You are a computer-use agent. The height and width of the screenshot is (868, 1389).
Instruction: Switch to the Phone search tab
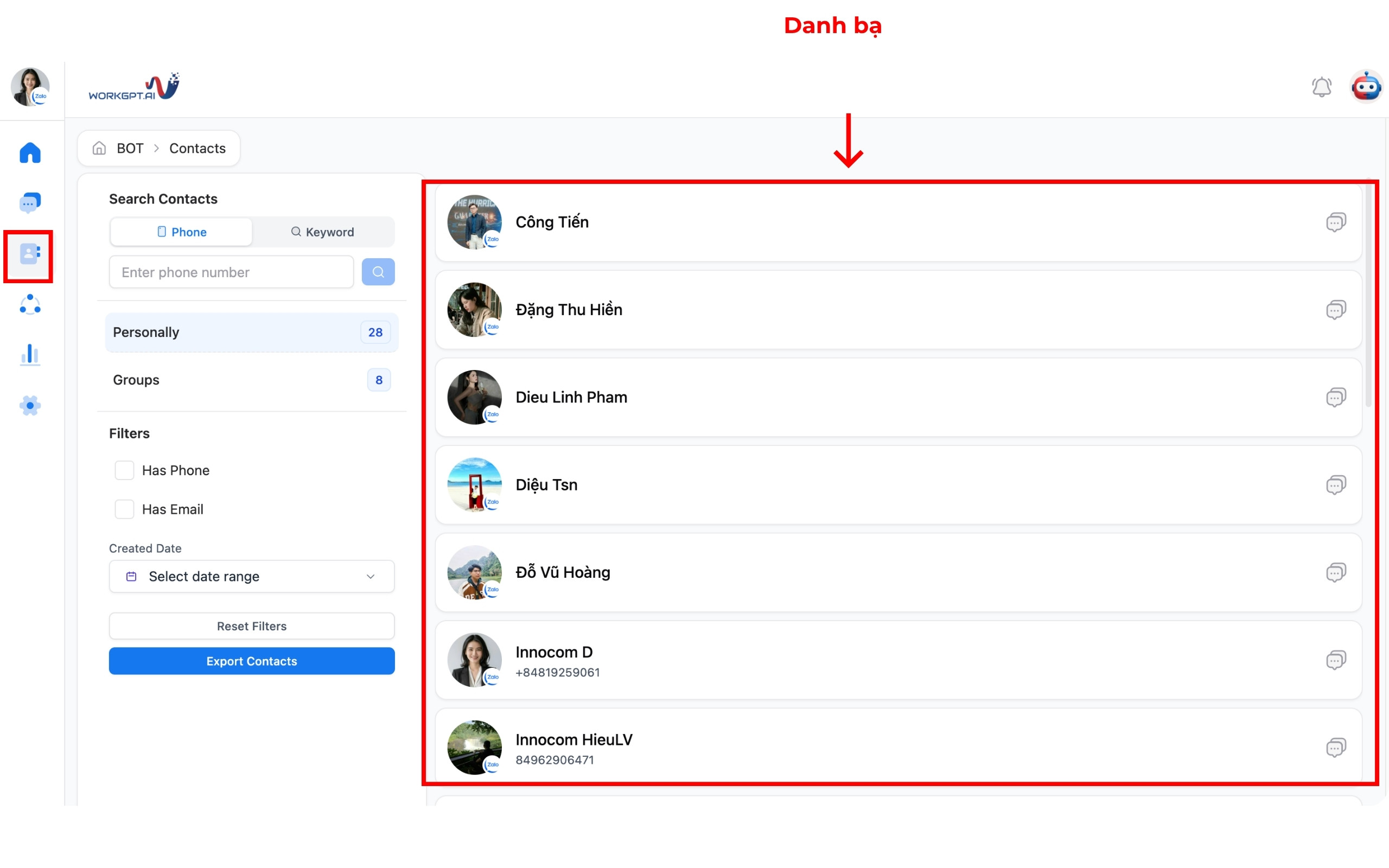coord(181,232)
